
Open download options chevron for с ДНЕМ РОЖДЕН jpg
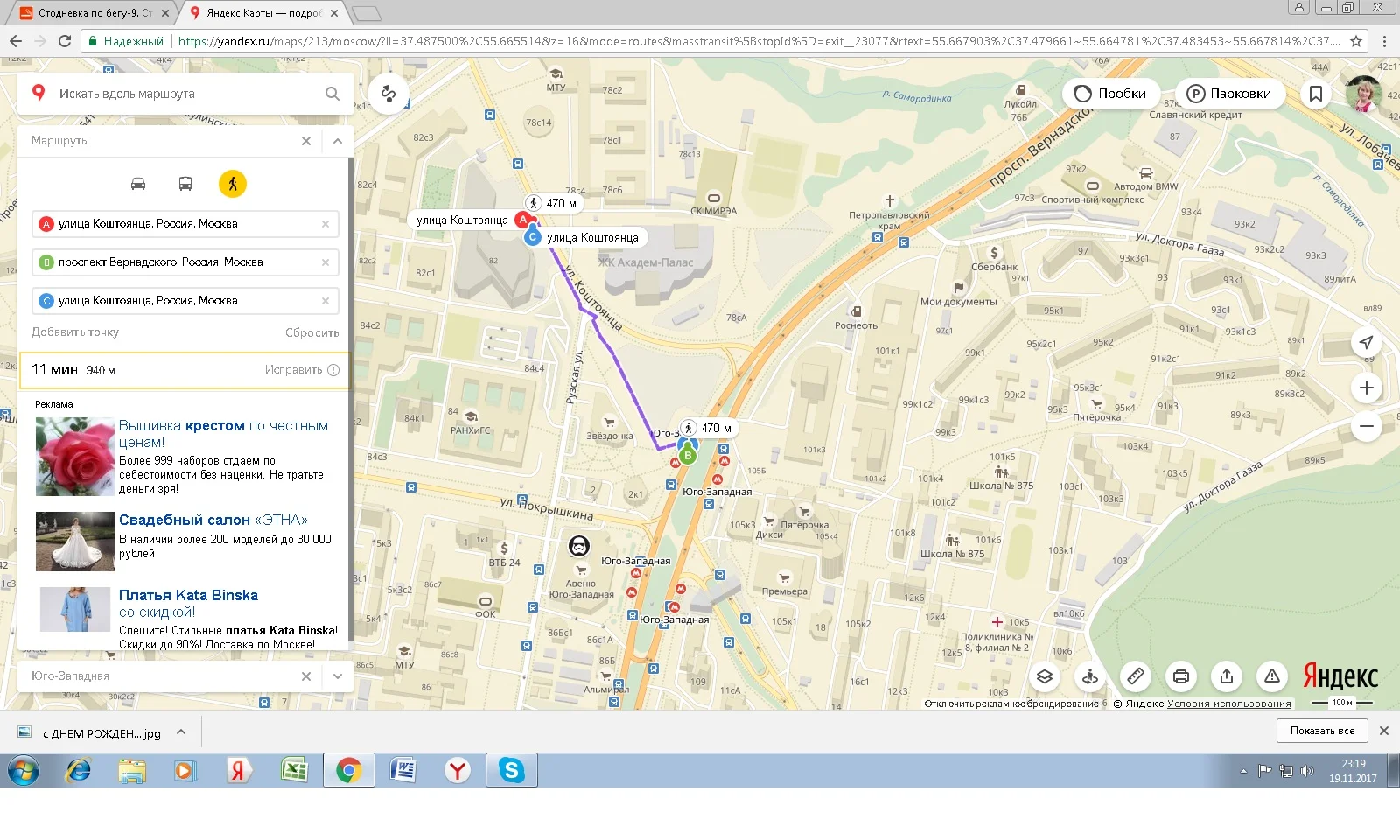[x=181, y=732]
